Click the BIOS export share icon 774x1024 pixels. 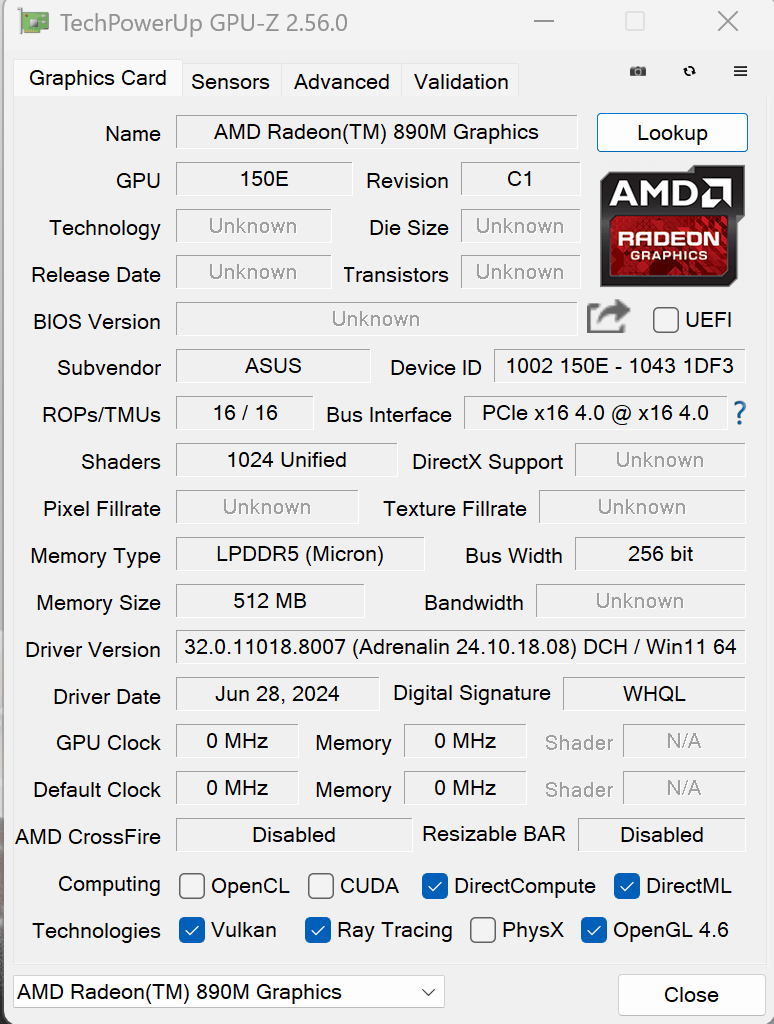point(607,317)
